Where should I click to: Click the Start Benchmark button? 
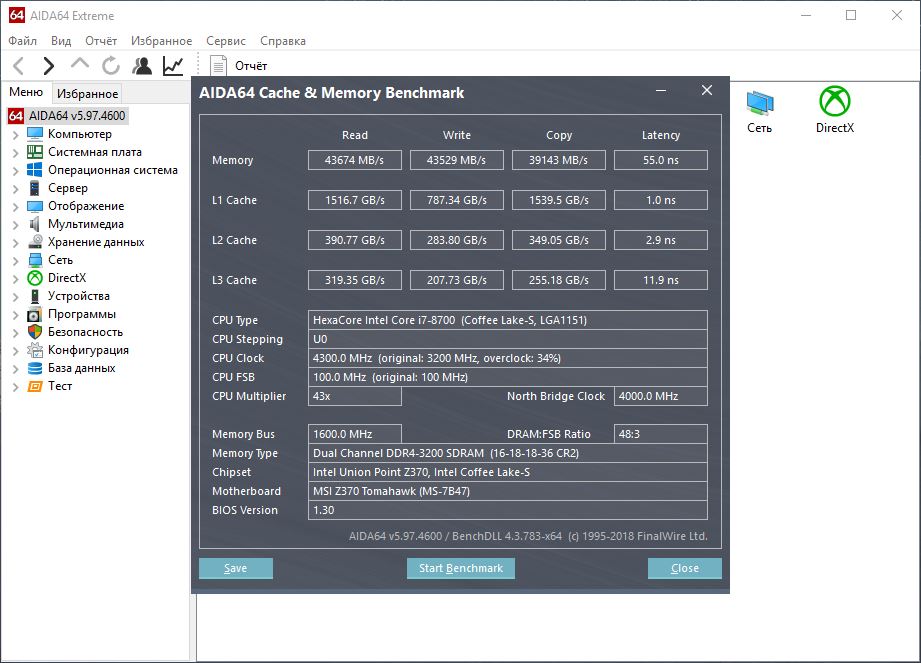tap(460, 568)
